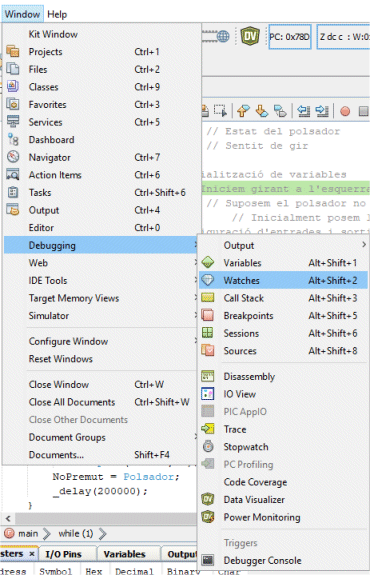370x575 pixels.
Task: Click the Power Monitoring icon
Action: click(x=208, y=517)
